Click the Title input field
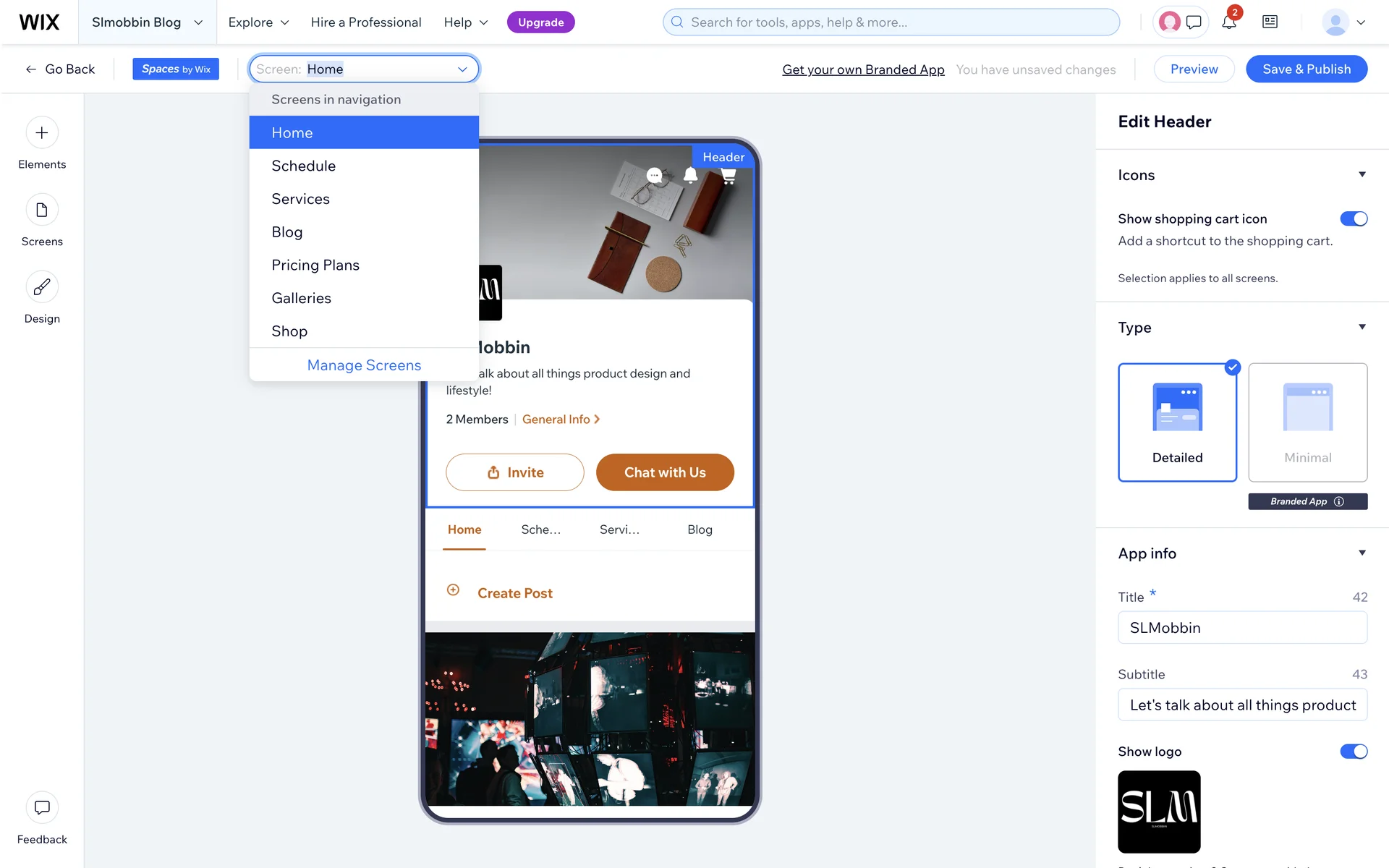The height and width of the screenshot is (868, 1389). [1242, 628]
